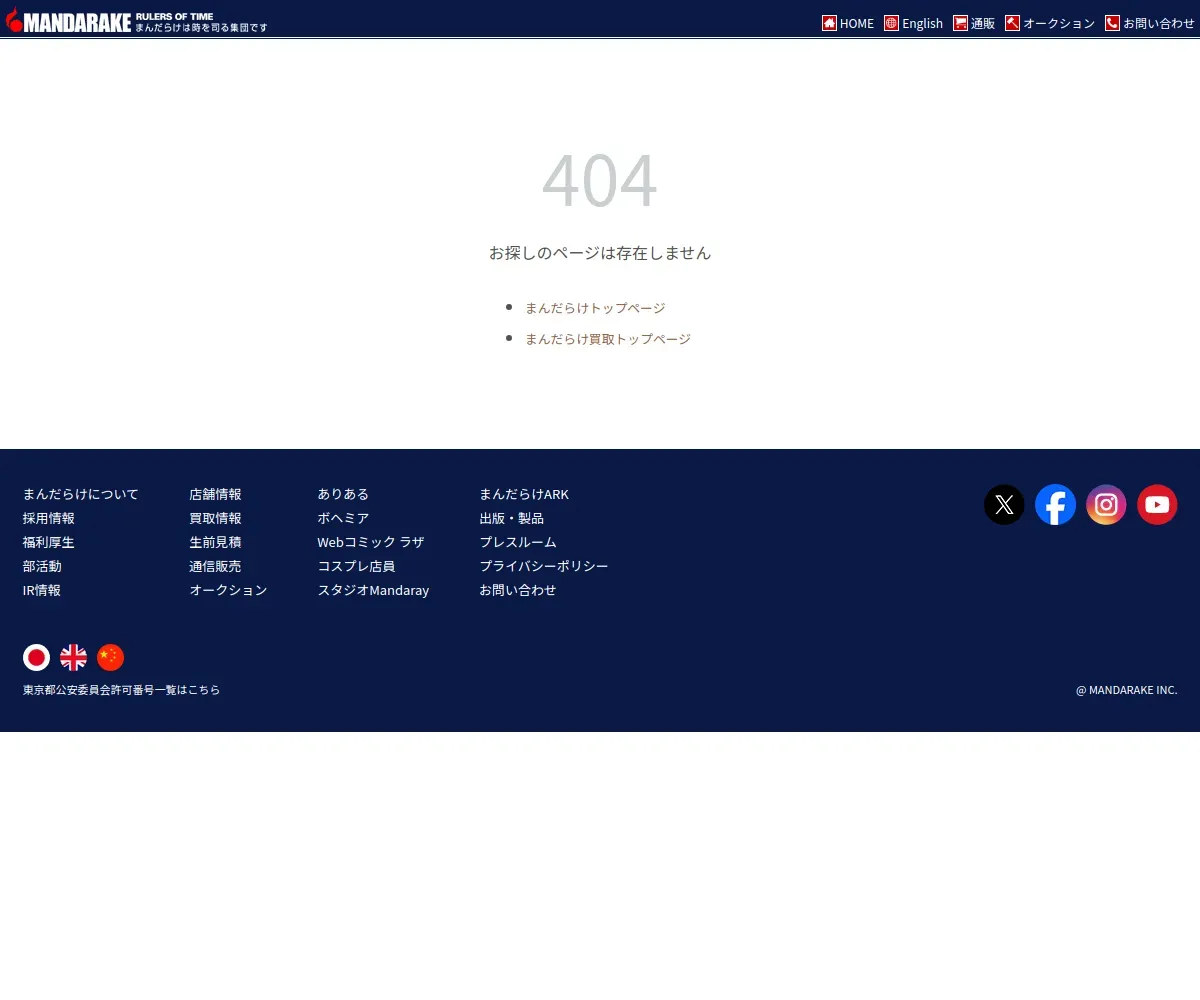Open 福利厚生 footer link

coord(49,542)
